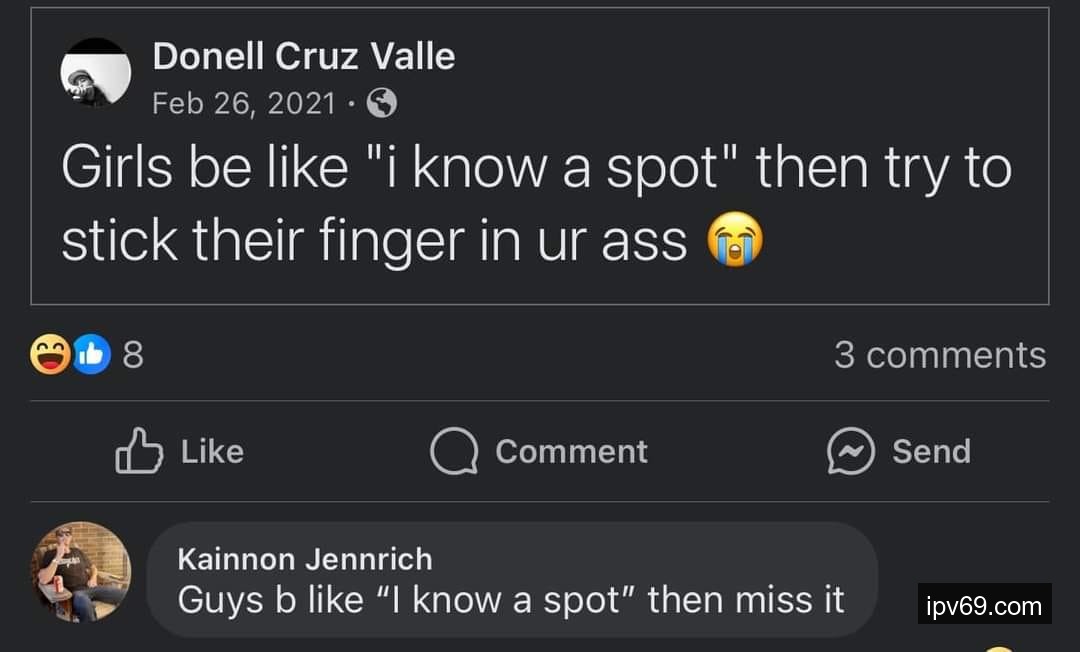Click the Messenger Send icon

pos(851,451)
